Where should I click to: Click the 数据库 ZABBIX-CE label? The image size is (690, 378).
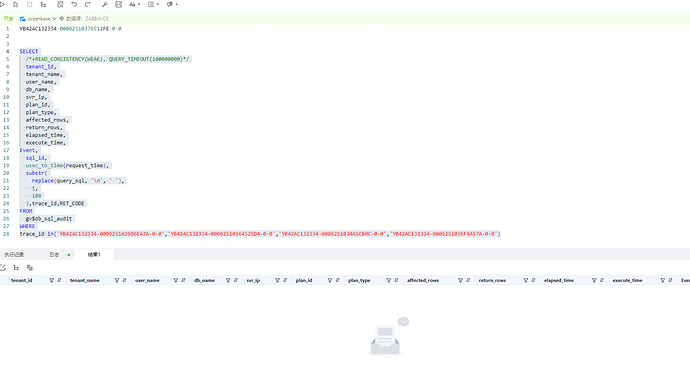tap(84, 19)
